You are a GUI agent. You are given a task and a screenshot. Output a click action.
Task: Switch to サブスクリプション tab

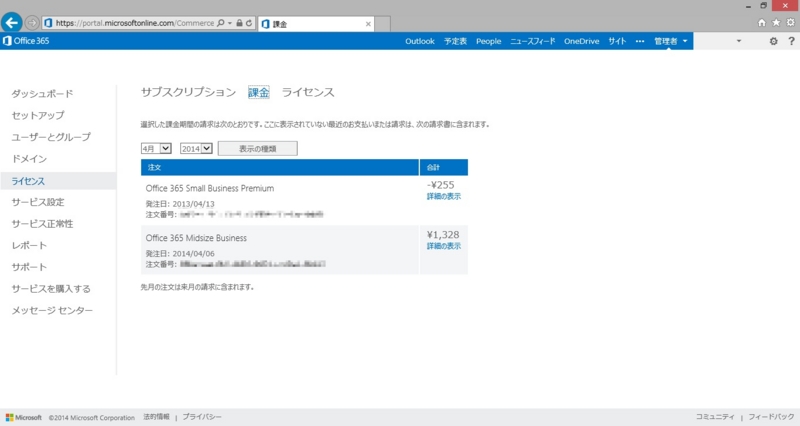(x=188, y=92)
